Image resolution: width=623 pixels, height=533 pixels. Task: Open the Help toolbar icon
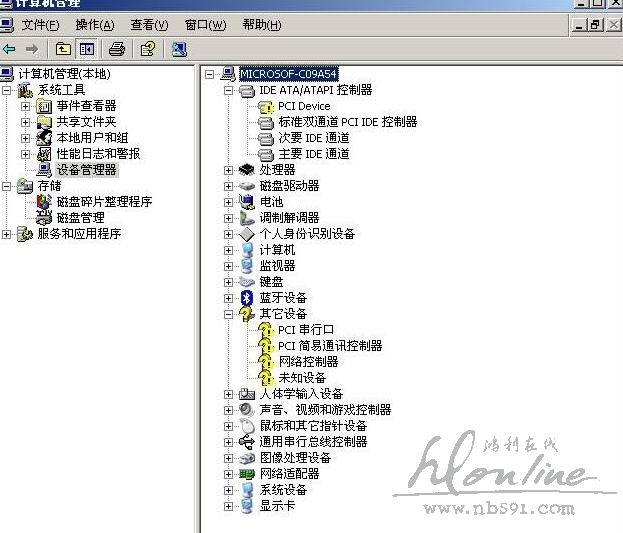coord(148,49)
